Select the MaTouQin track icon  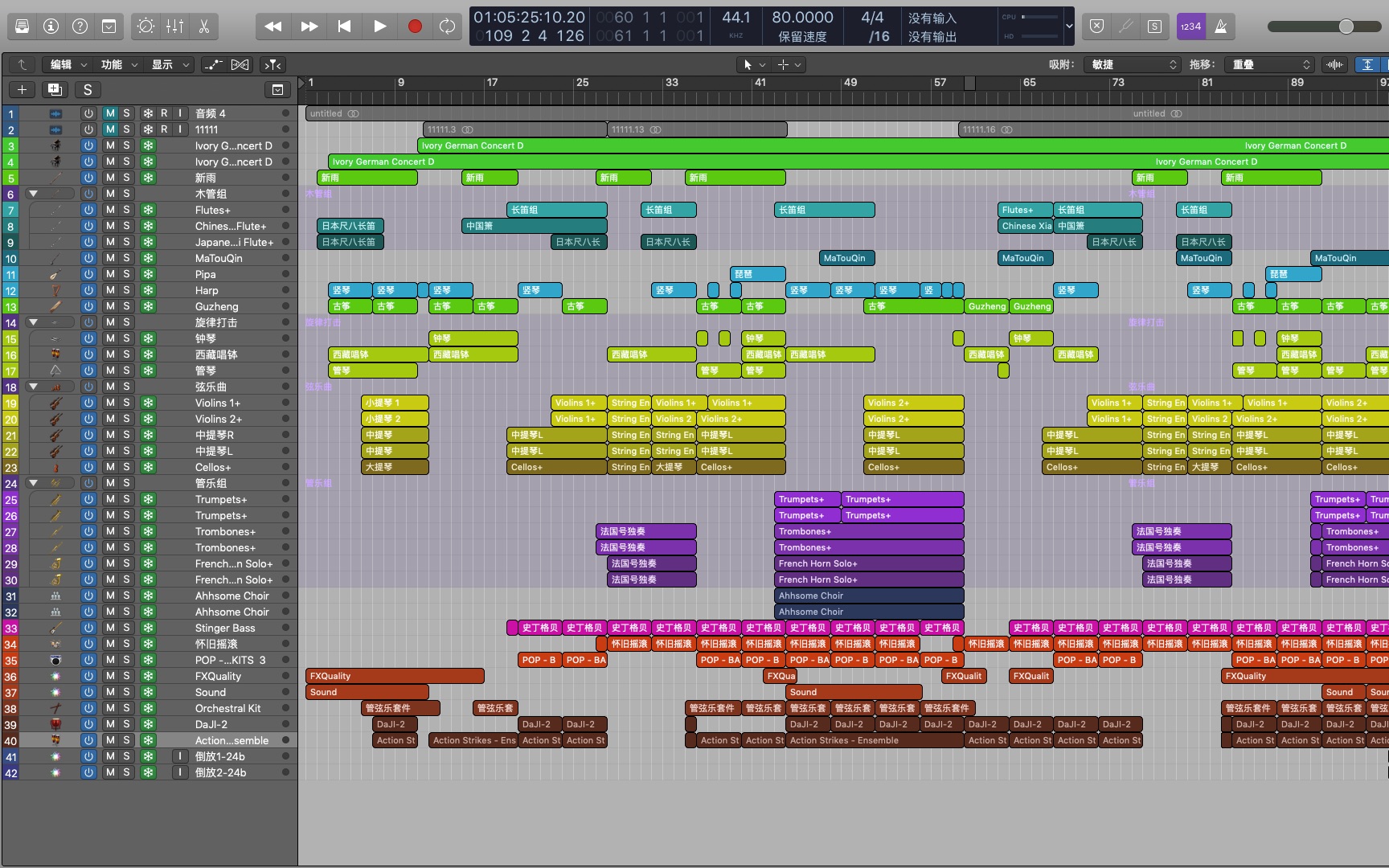tap(55, 258)
